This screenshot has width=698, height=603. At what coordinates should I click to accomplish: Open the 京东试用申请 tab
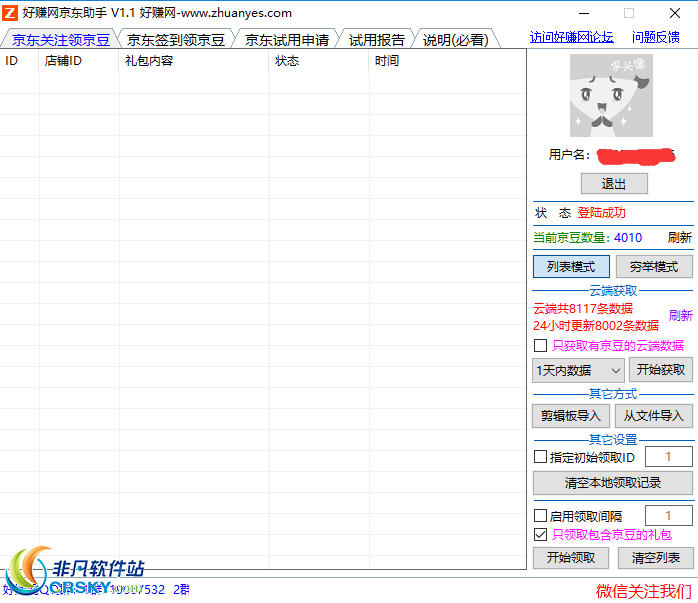coord(287,40)
